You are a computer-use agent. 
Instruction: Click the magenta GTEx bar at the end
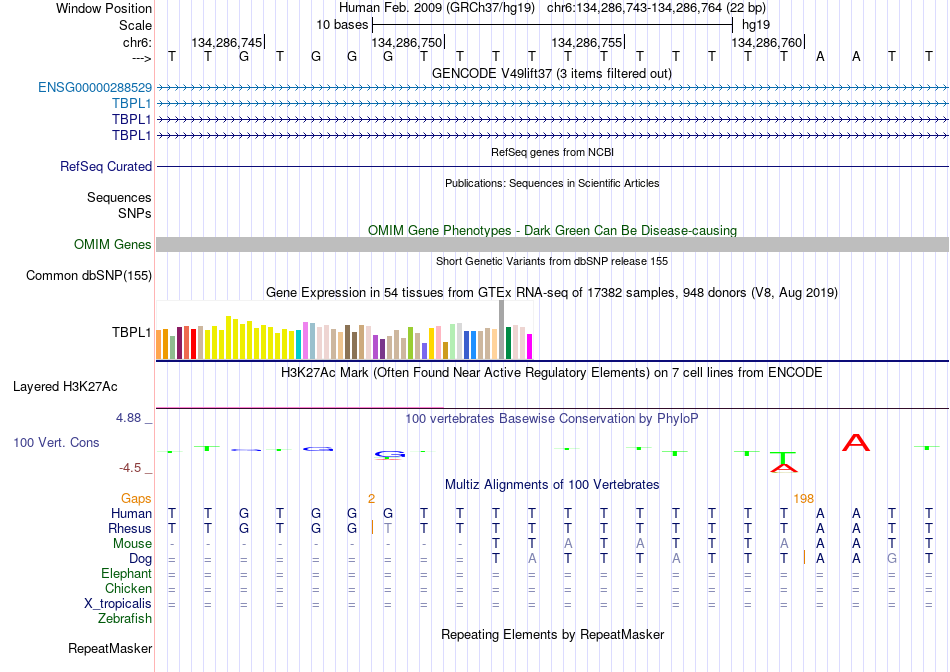pos(530,347)
